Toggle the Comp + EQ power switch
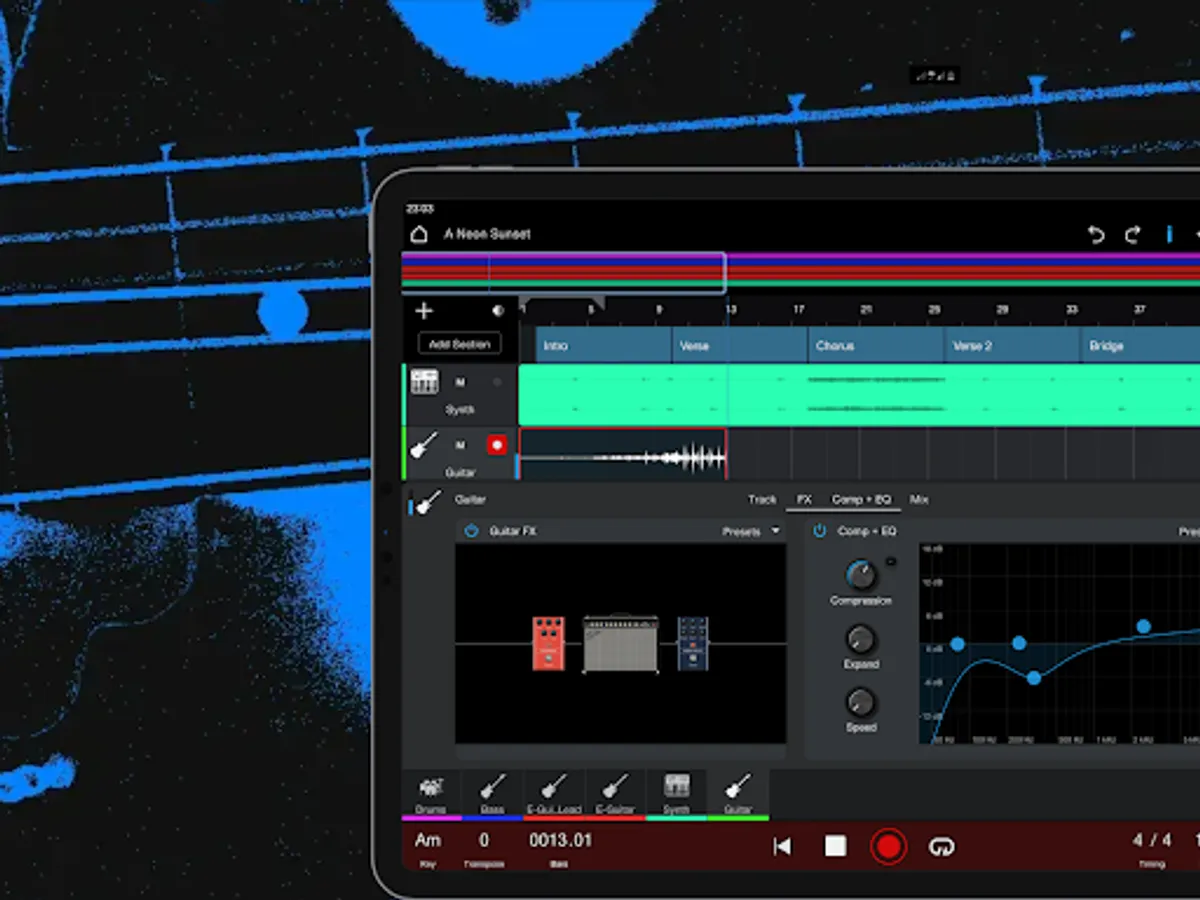 point(819,531)
